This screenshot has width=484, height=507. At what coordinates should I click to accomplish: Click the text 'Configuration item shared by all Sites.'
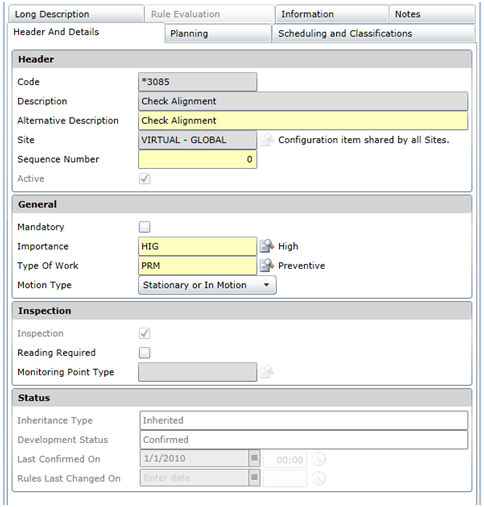pos(364,140)
